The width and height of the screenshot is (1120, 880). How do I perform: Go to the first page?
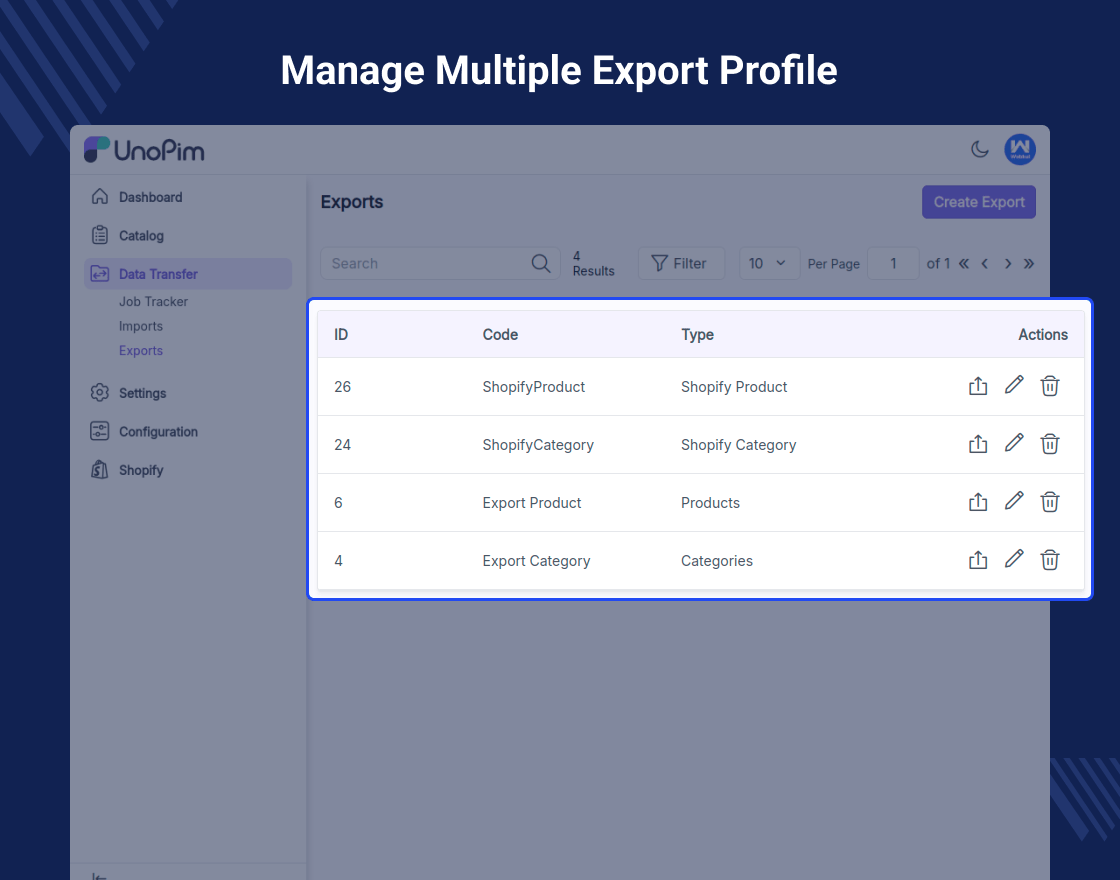pyautogui.click(x=964, y=264)
